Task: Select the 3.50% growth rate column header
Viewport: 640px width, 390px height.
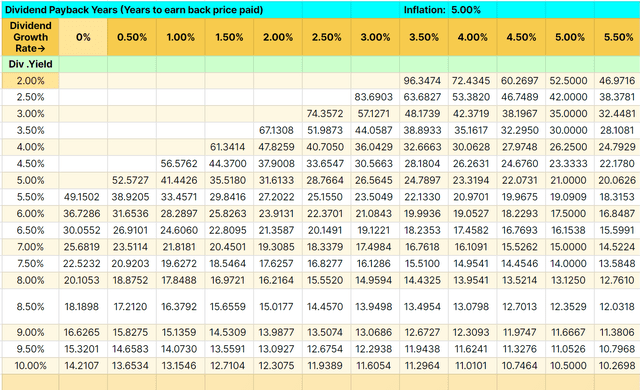Action: [424, 37]
